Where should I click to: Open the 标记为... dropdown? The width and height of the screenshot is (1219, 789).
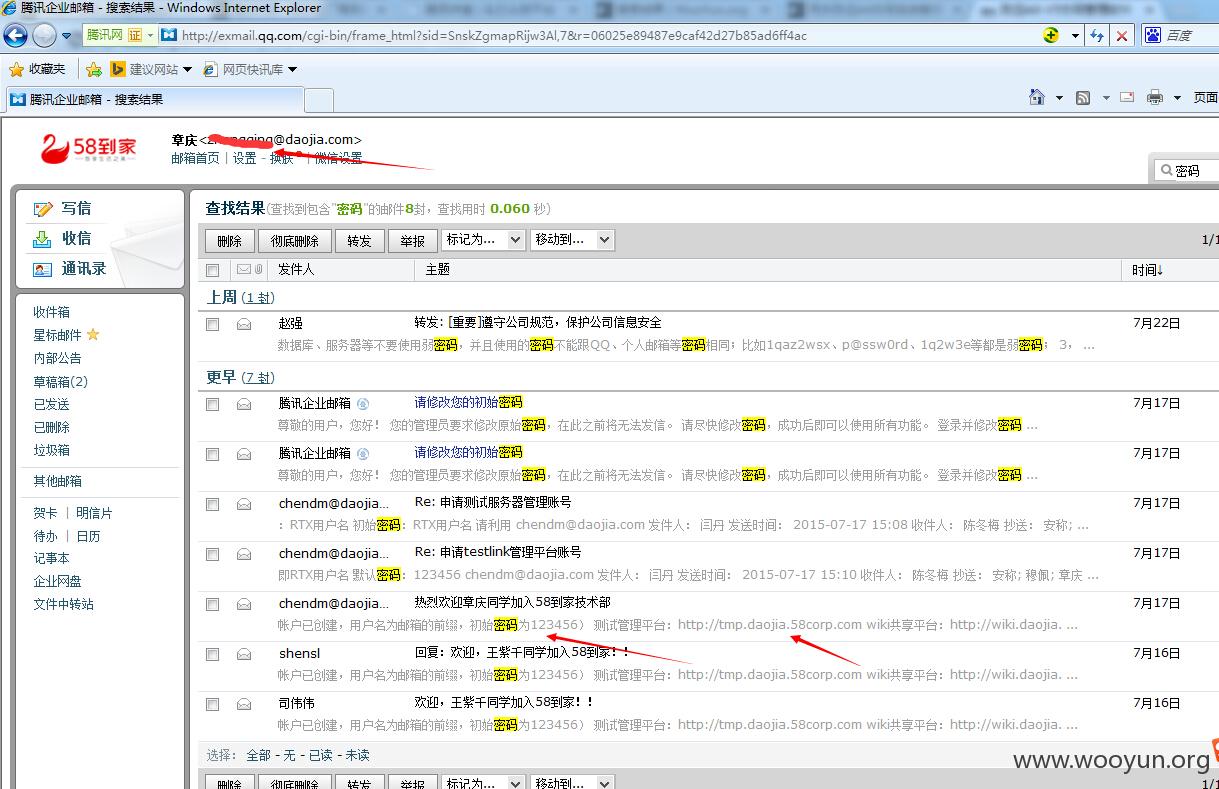coord(483,240)
